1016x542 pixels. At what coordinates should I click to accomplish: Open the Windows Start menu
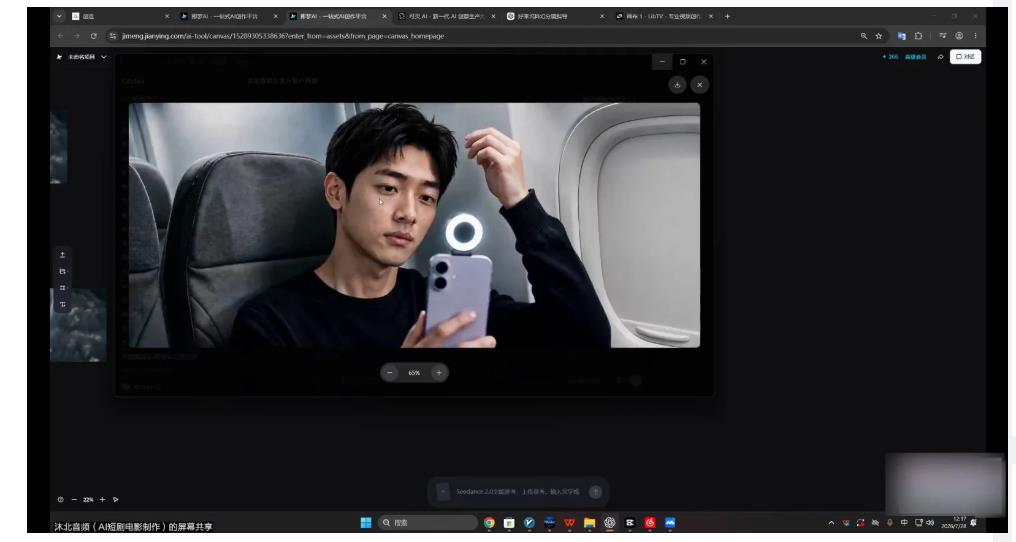pos(365,523)
